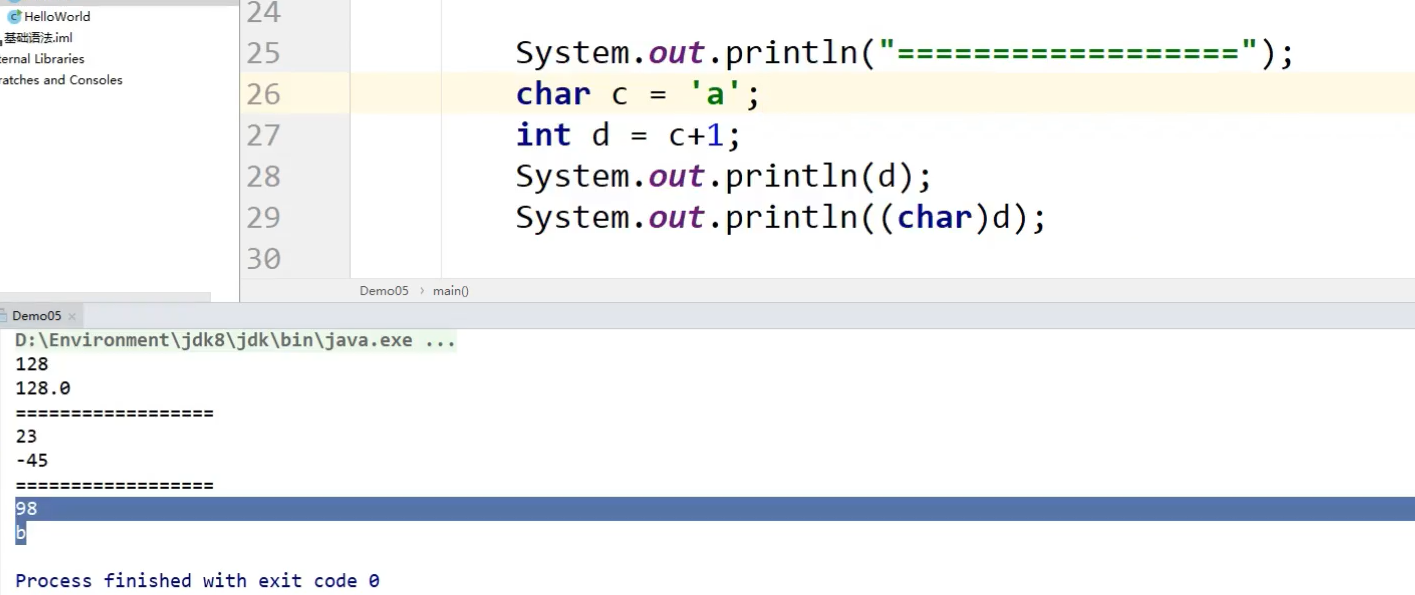This screenshot has width=1415, height=595.
Task: Click gutter line number 28
Action: point(263,176)
